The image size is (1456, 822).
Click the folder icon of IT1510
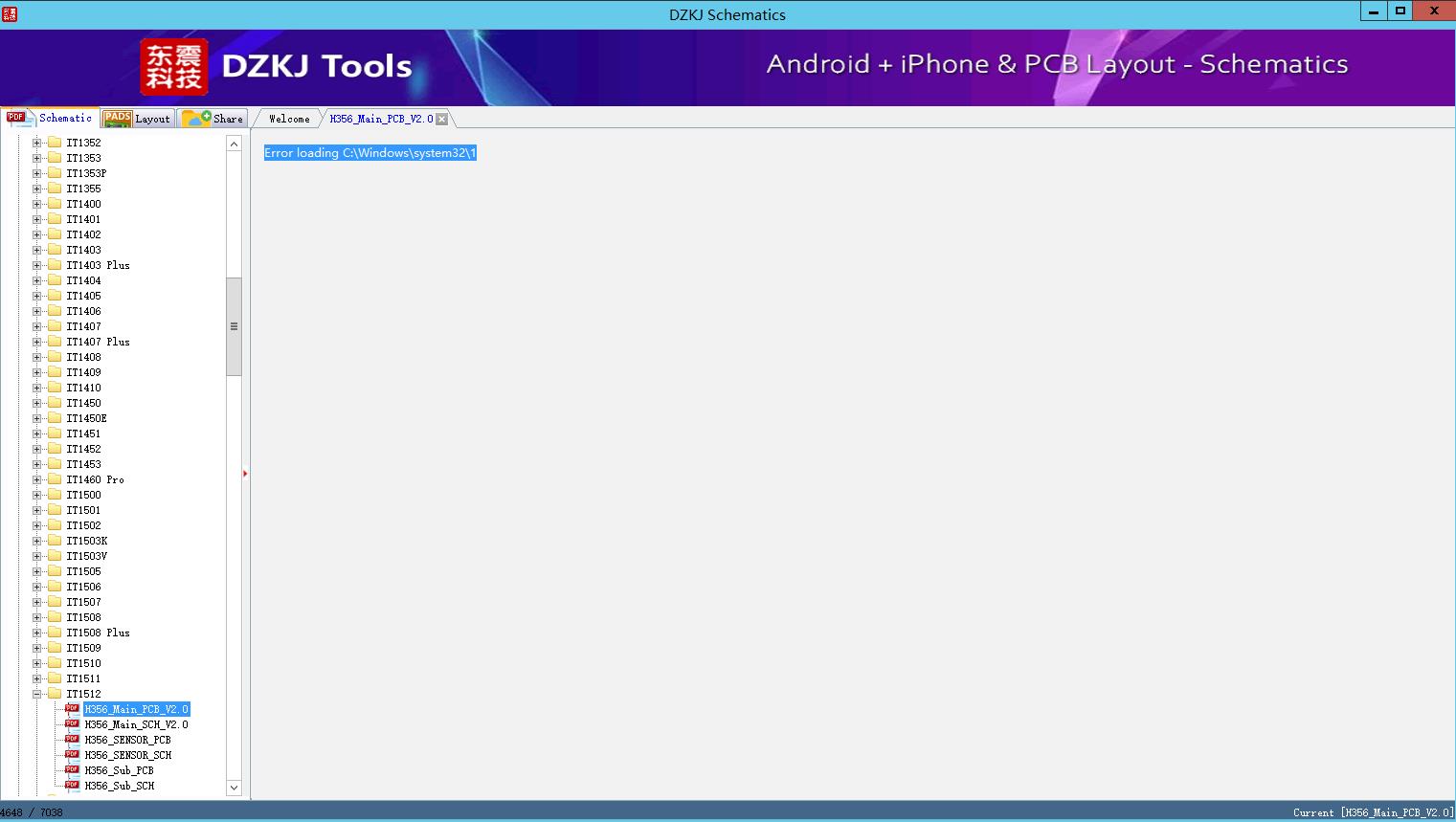click(x=55, y=663)
